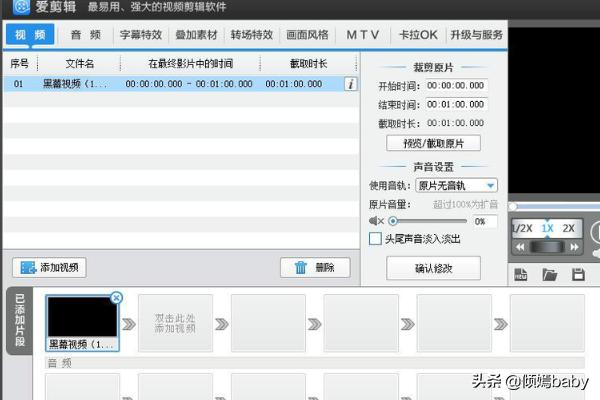Viewport: 600px width, 400px height.
Task: Click the open project folder icon
Action: [x=549, y=274]
